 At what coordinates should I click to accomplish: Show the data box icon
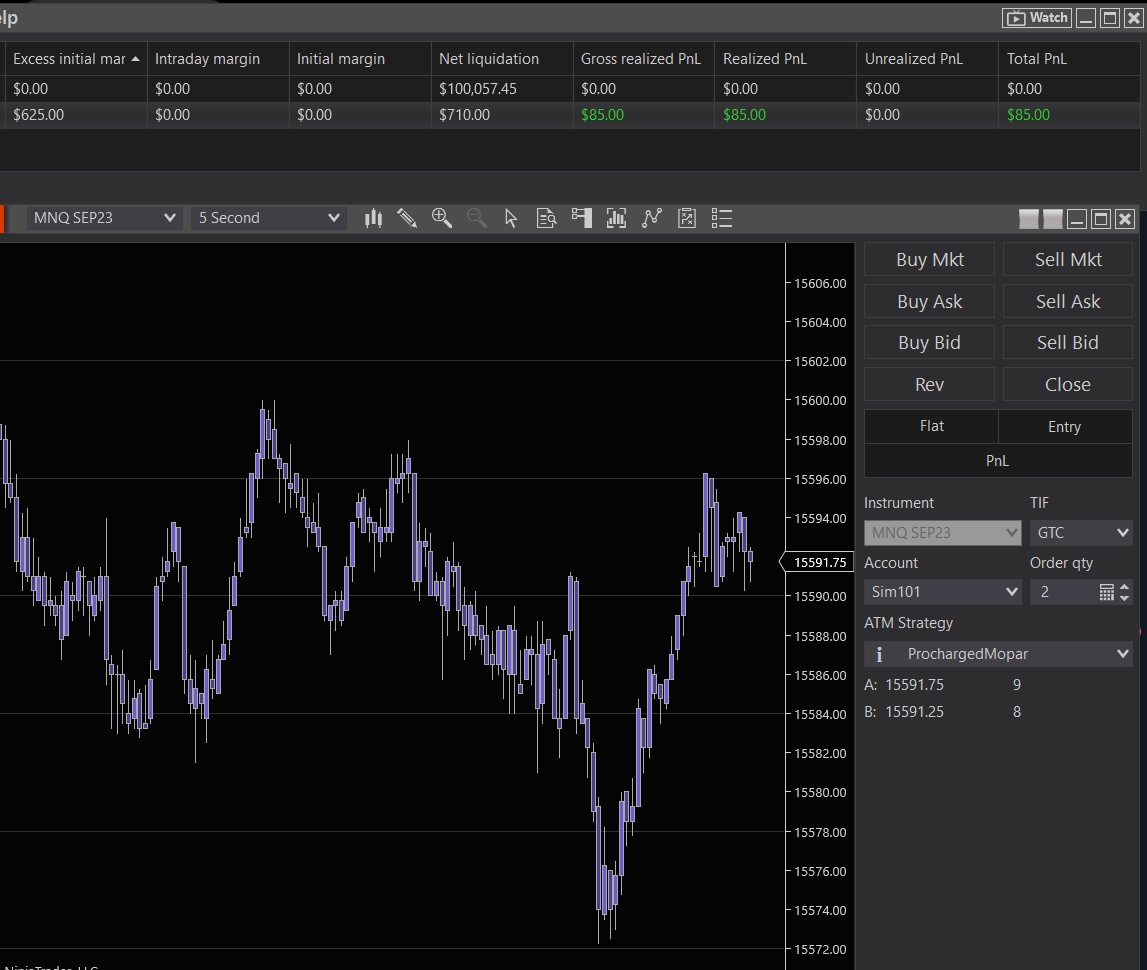point(546,218)
